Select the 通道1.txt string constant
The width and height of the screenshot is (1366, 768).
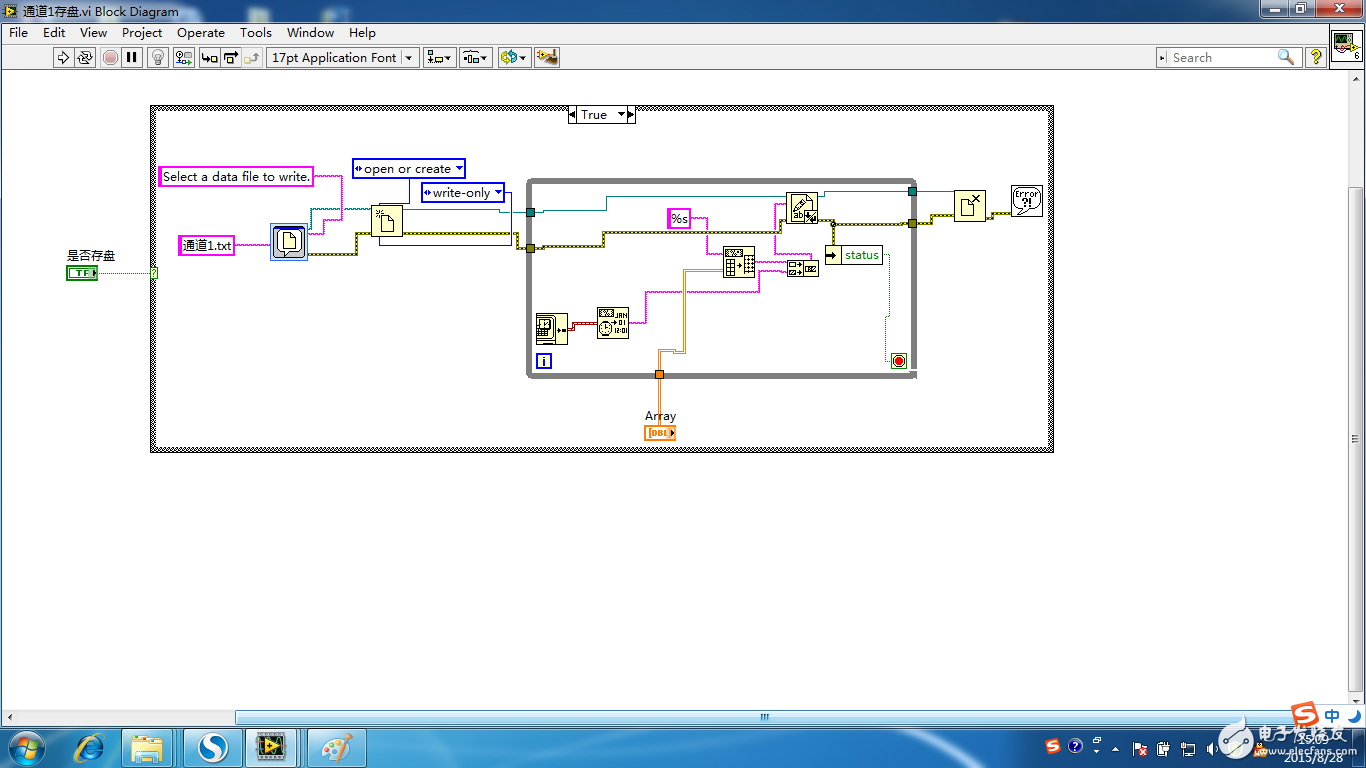(207, 245)
